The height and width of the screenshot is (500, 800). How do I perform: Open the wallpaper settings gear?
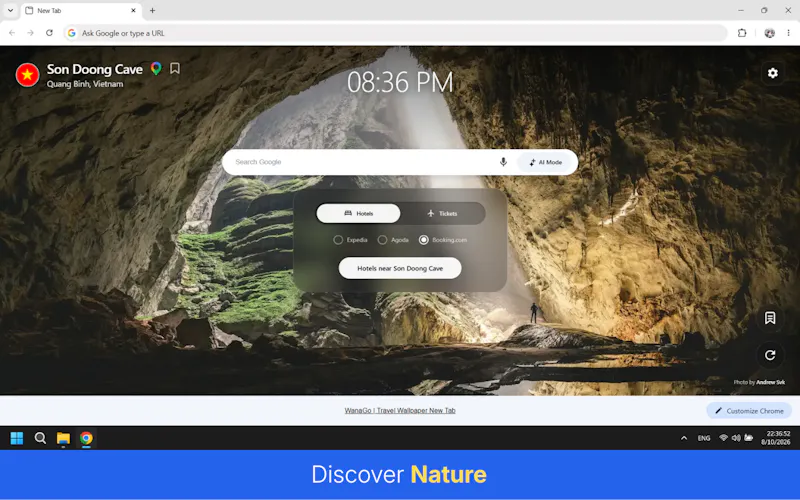point(772,73)
